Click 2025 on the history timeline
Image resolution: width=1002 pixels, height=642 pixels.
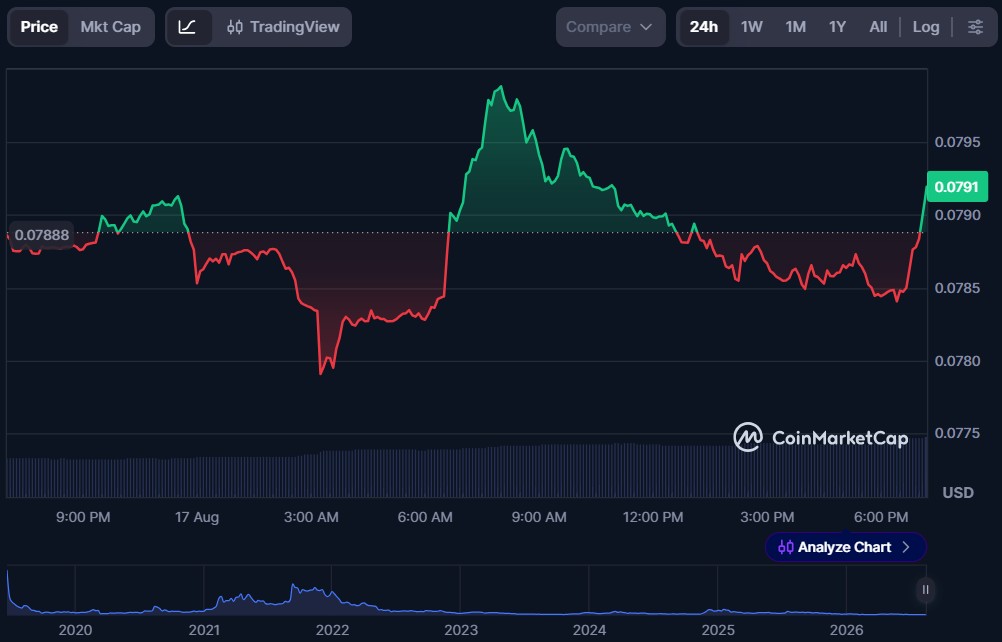point(718,631)
